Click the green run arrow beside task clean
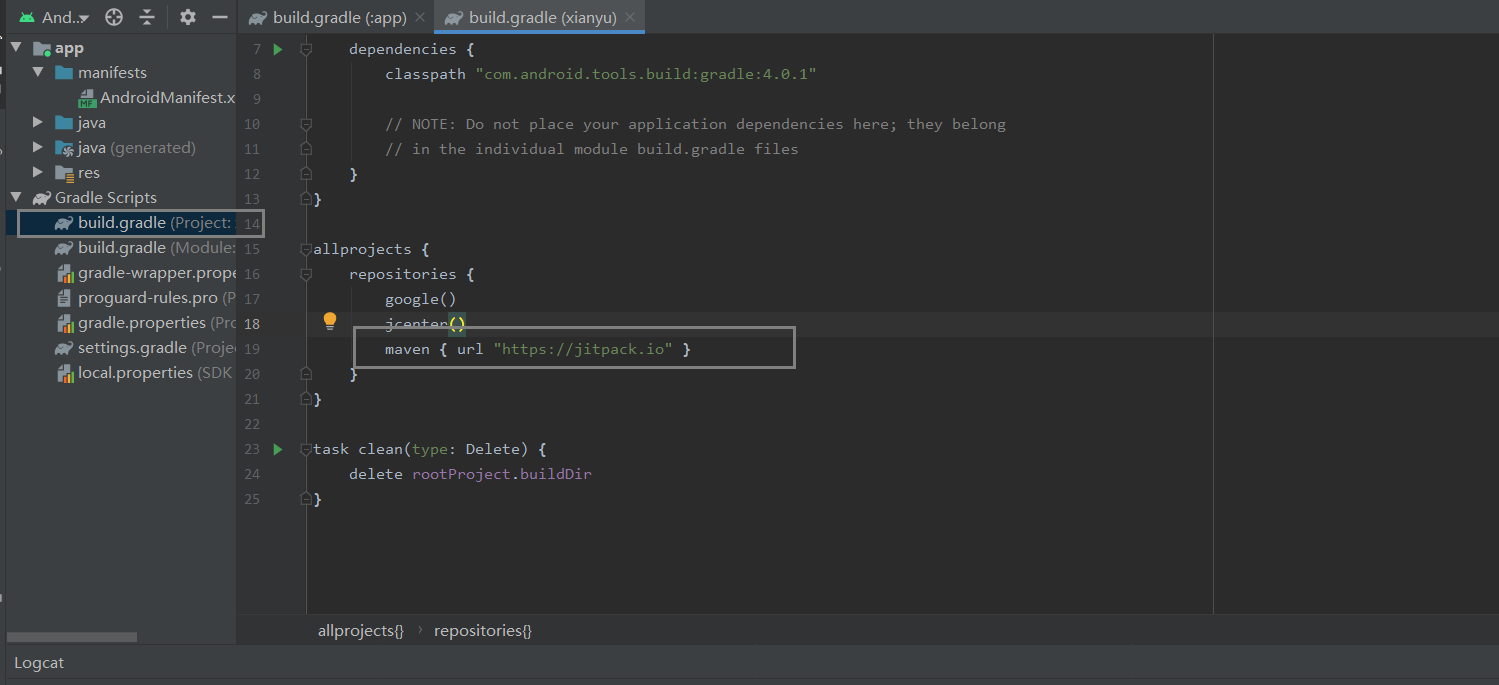Screen dimensions: 1499x685 point(278,449)
